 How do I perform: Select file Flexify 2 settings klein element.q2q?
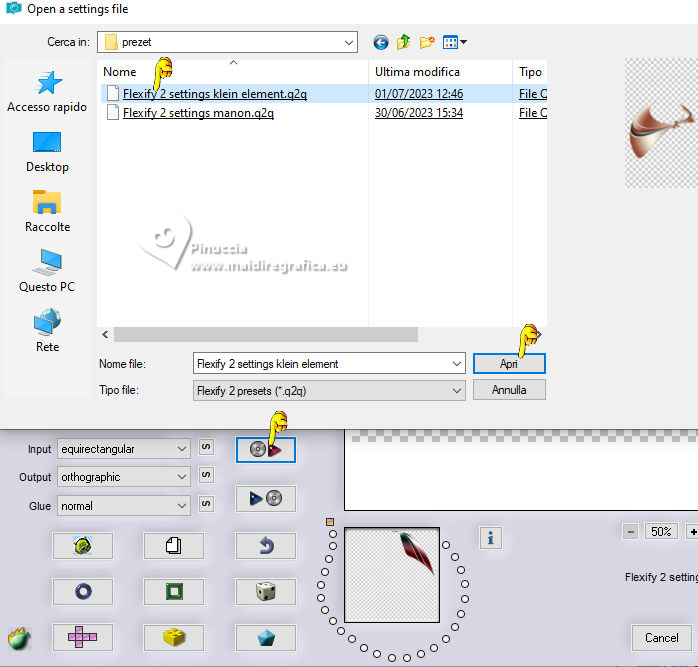[215, 94]
